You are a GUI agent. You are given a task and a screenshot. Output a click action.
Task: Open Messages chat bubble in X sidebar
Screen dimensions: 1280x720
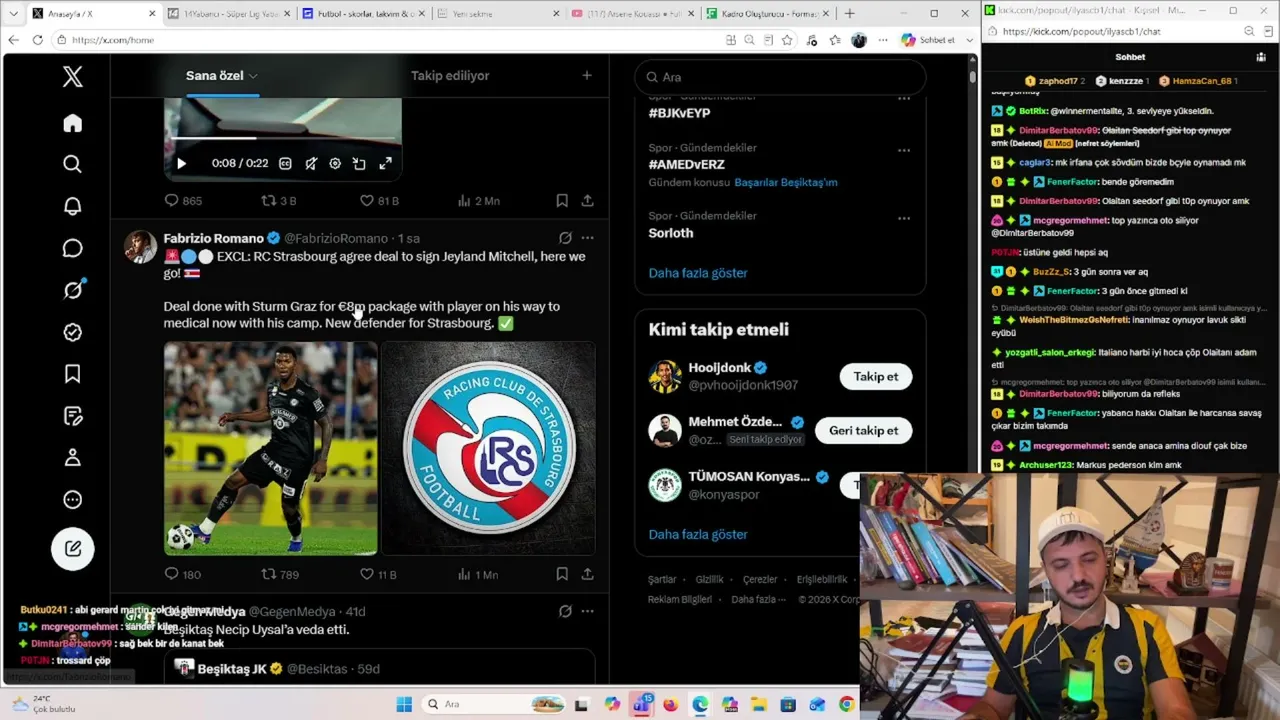tap(72, 248)
